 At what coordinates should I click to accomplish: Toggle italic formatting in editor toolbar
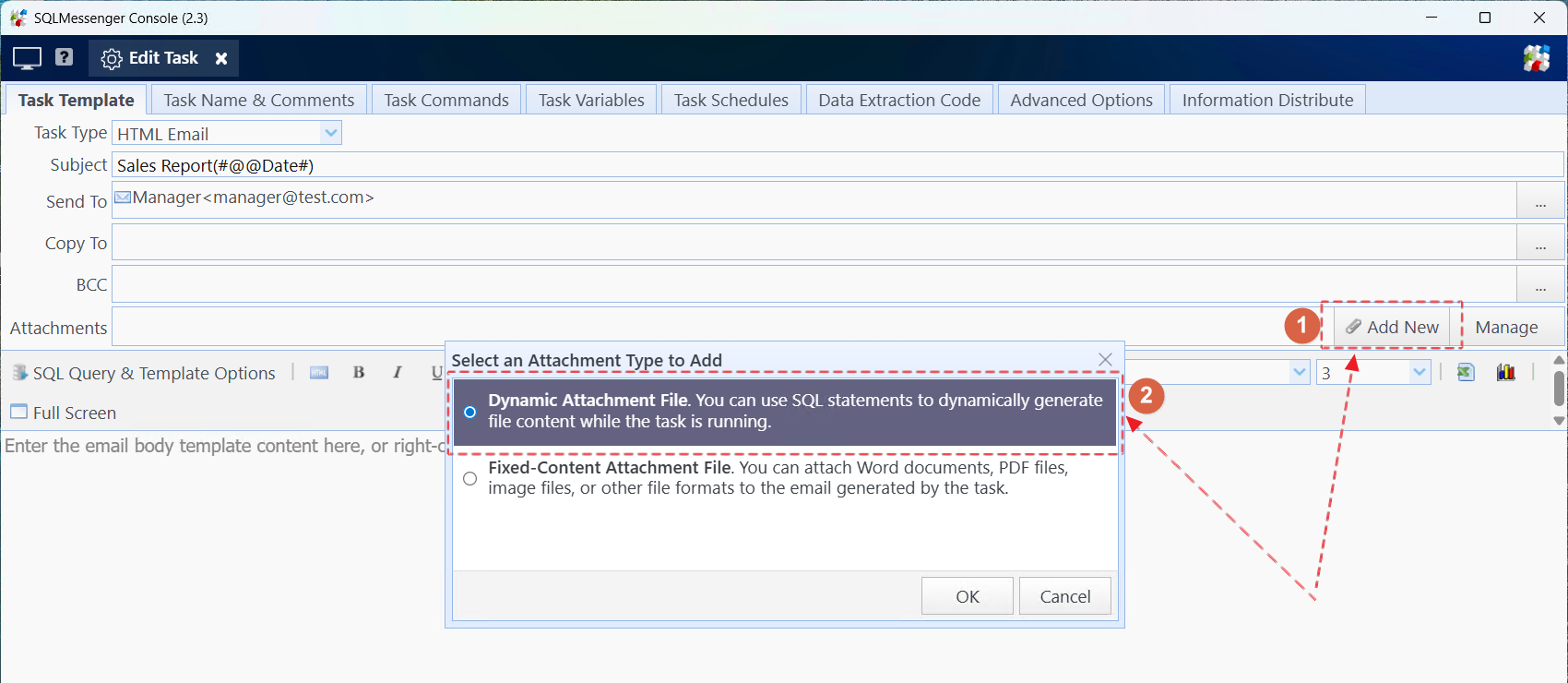[x=397, y=373]
